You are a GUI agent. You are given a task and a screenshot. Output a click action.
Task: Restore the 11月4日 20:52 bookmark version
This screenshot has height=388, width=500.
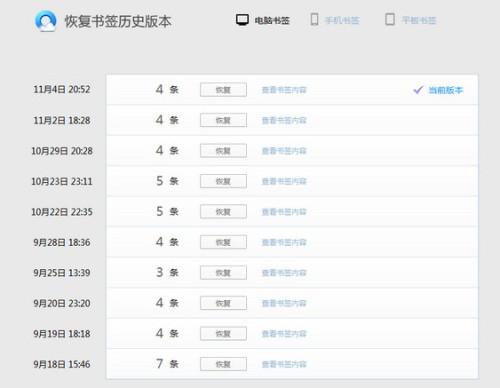tap(223, 90)
